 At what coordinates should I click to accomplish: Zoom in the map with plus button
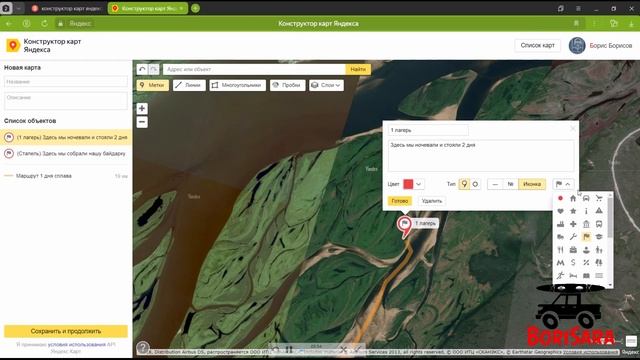click(x=142, y=109)
